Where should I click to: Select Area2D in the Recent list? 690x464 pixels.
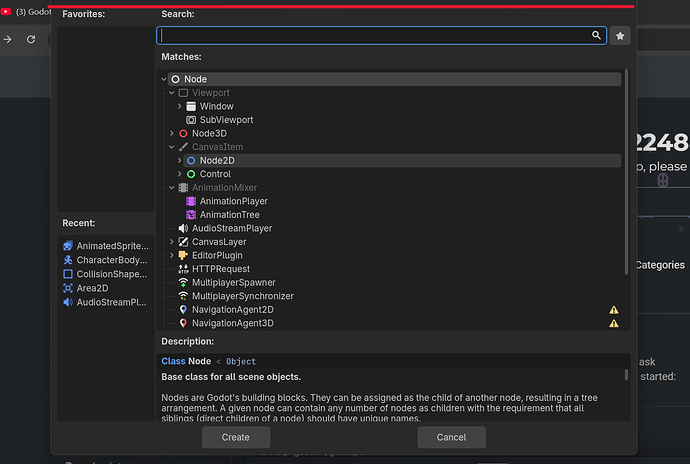[x=106, y=288]
